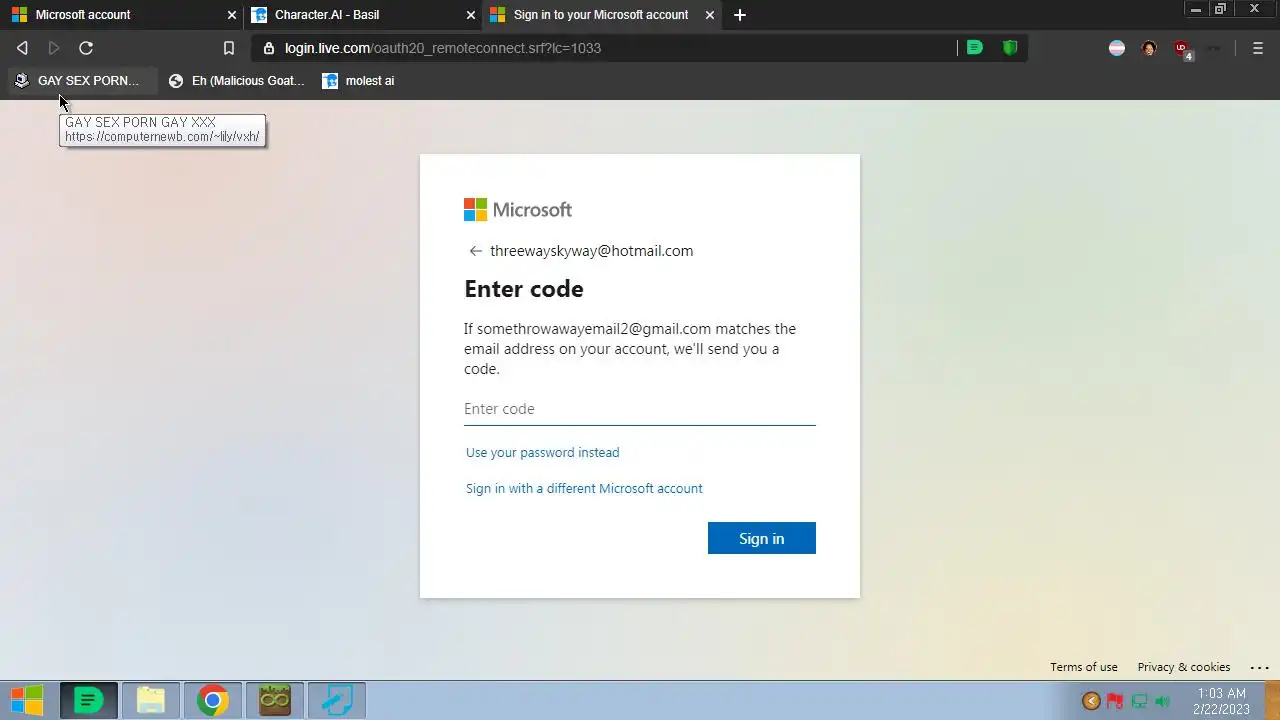The height and width of the screenshot is (720, 1280).
Task: Close the Character.AI - Basil tab
Action: [471, 15]
